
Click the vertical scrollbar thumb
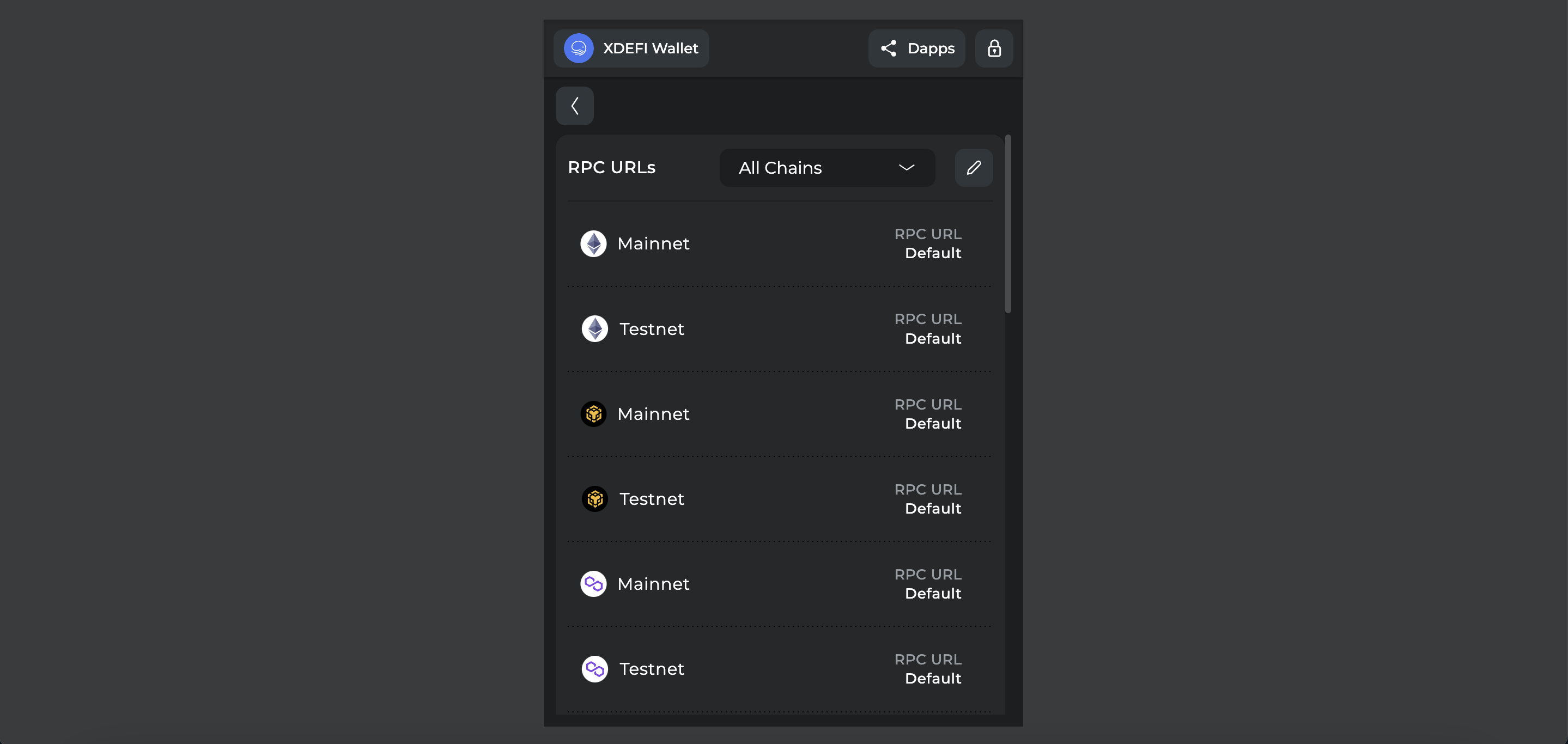[1007, 224]
